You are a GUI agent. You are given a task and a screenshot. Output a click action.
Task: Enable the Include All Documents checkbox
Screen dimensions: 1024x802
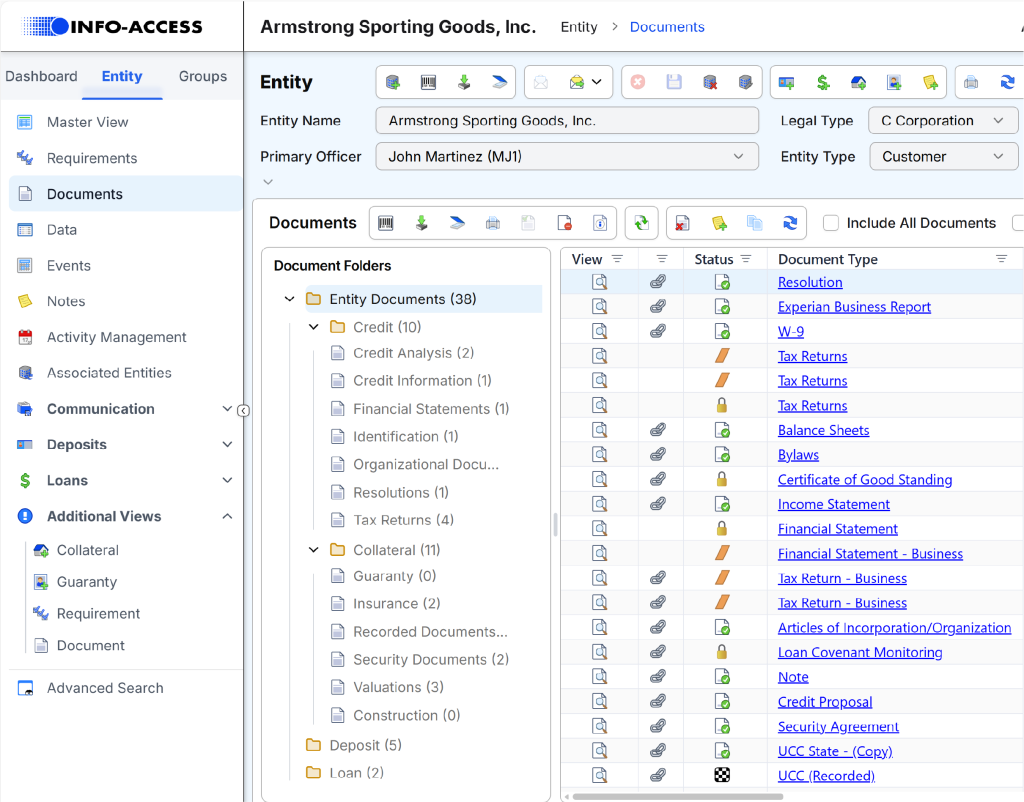pyautogui.click(x=832, y=222)
